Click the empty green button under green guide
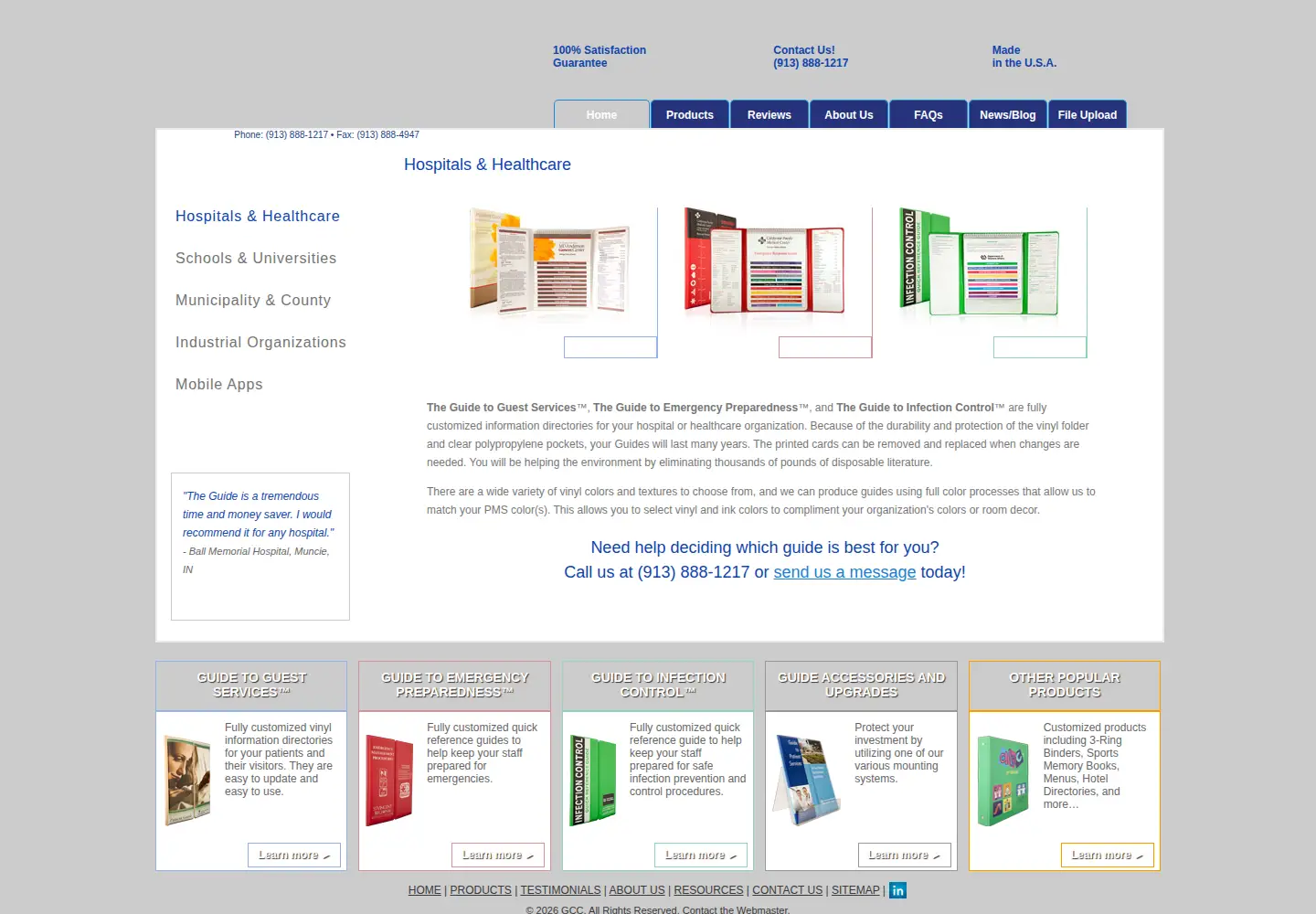 (x=1040, y=347)
